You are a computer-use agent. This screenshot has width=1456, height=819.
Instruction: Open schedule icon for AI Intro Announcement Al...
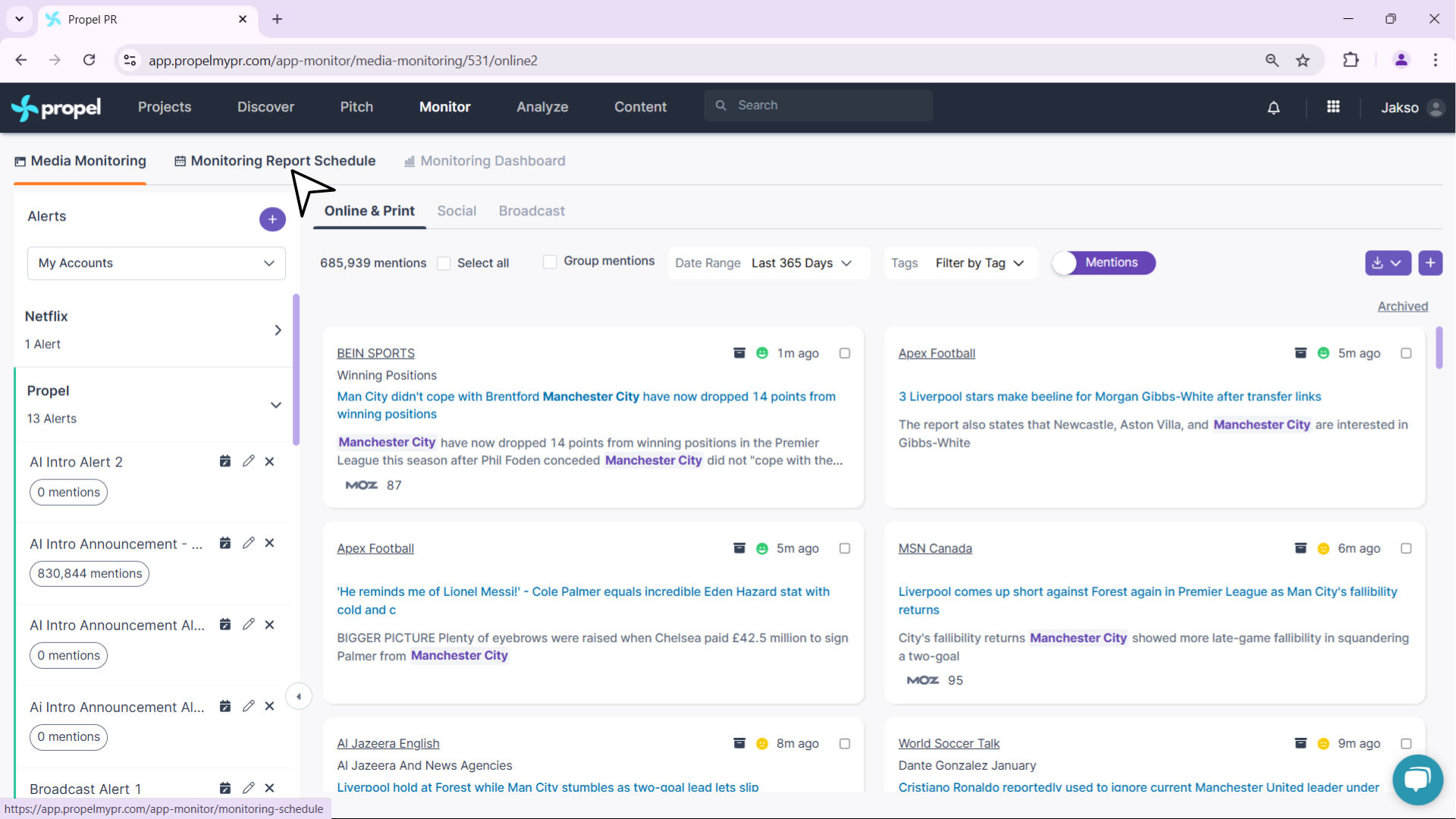(225, 624)
